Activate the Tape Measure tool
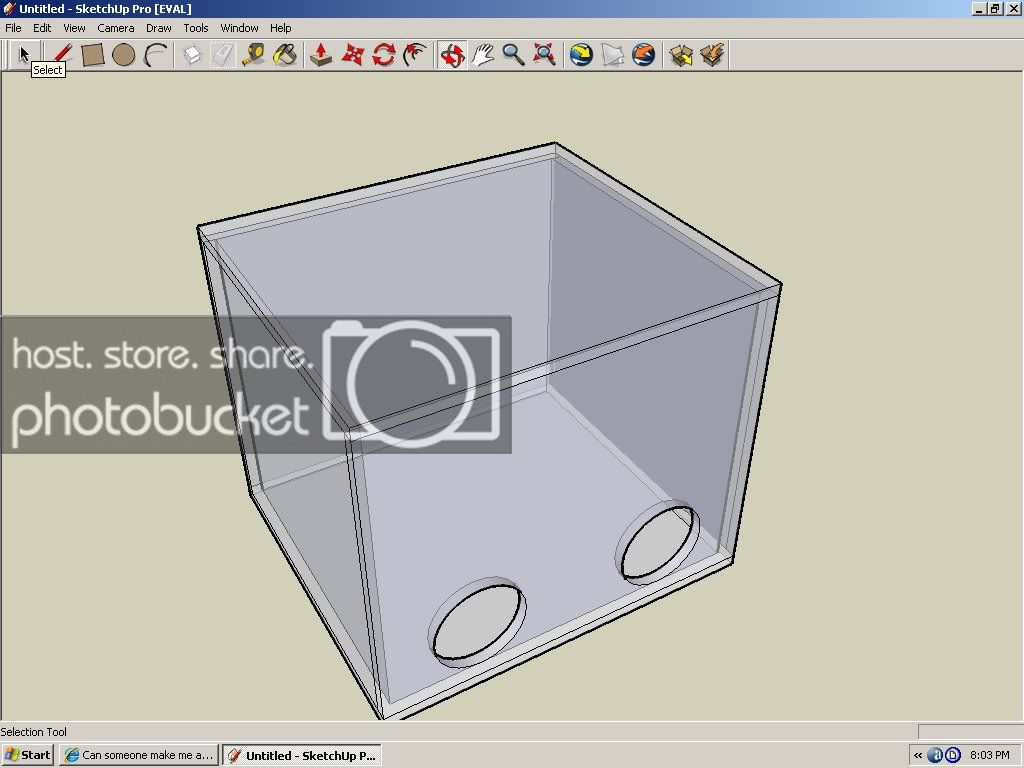The width and height of the screenshot is (1024, 768). pos(253,55)
